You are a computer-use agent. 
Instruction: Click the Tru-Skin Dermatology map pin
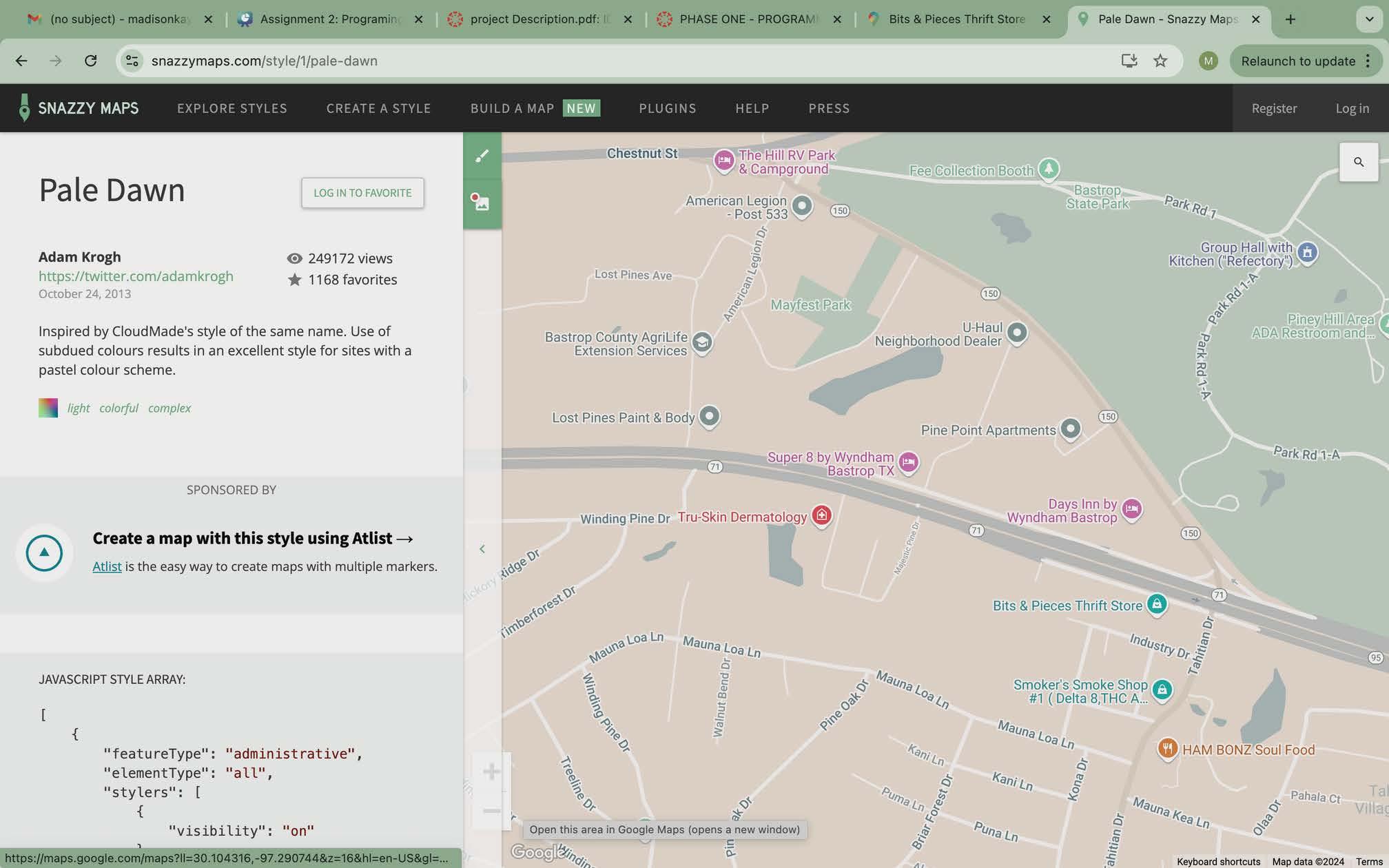coord(821,515)
